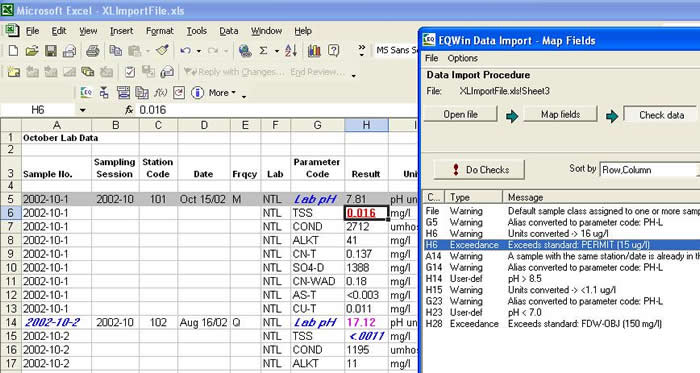Click the Copy icon in Excel toolbar
This screenshot has height=373, width=700.
click(116, 51)
